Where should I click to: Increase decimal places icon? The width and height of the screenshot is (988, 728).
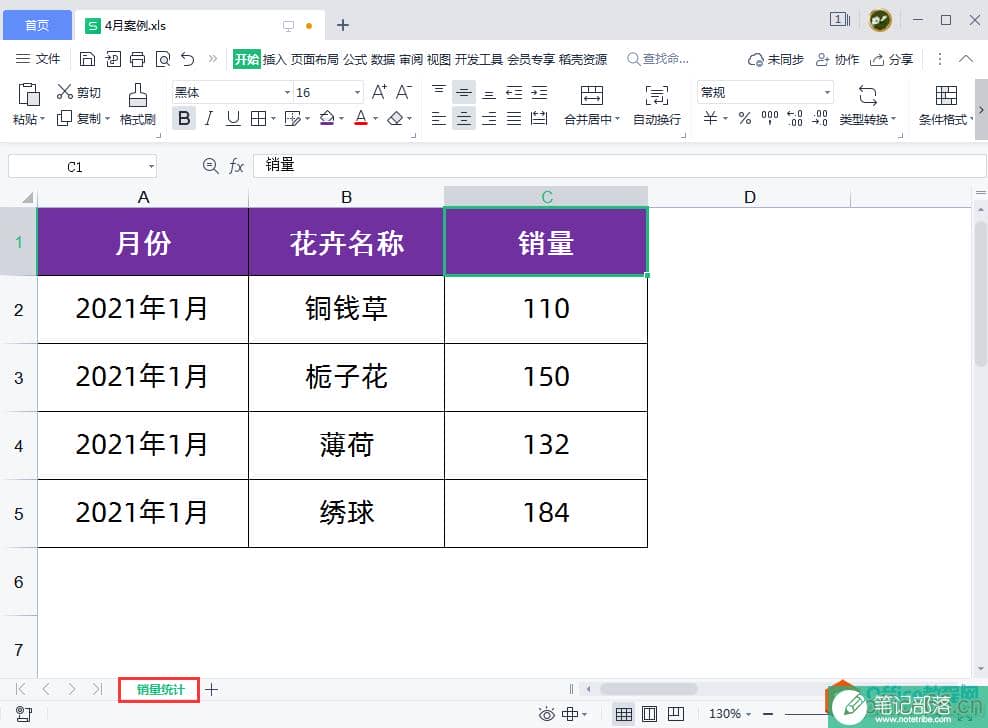click(x=795, y=118)
